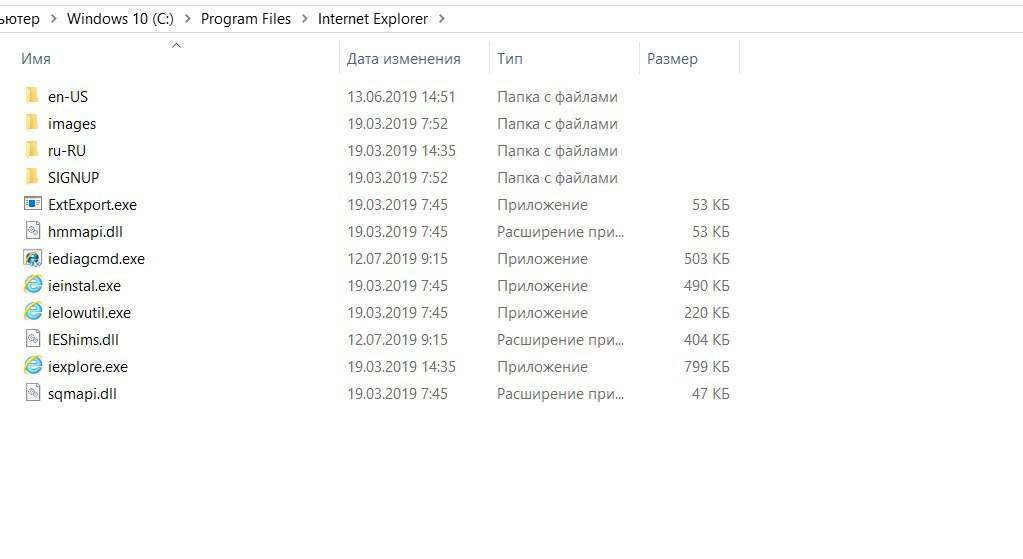Select file name ielowutil.exe
Viewport: 1023px width, 559px height.
coord(89,312)
